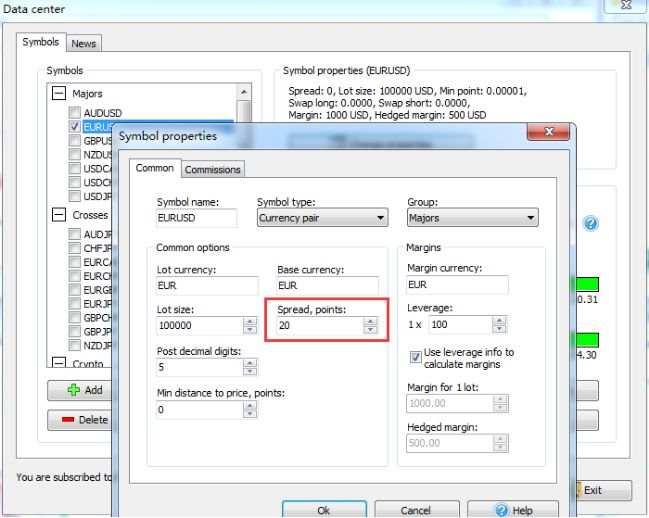Screen dimensions: 649x518
Task: Click the Majors group label
Action: click(87, 94)
